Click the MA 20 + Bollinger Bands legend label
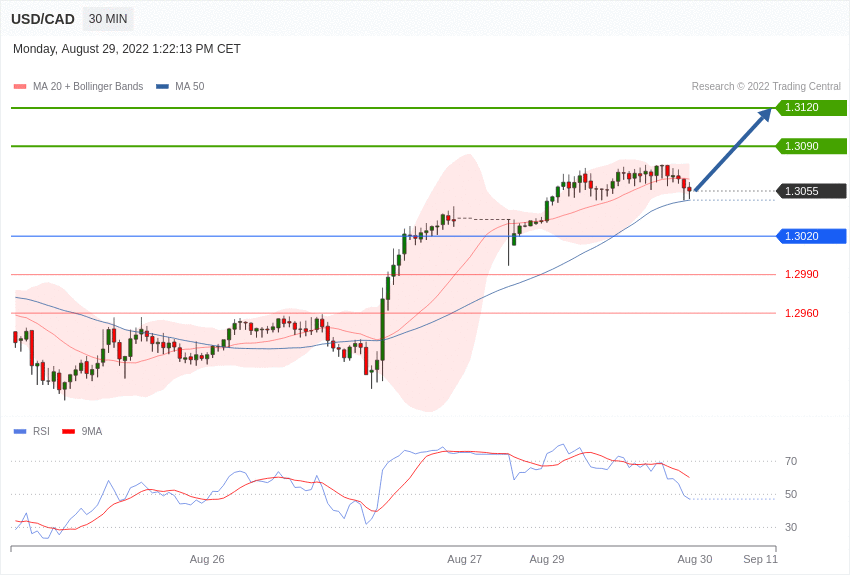The width and height of the screenshot is (850, 576). click(88, 86)
